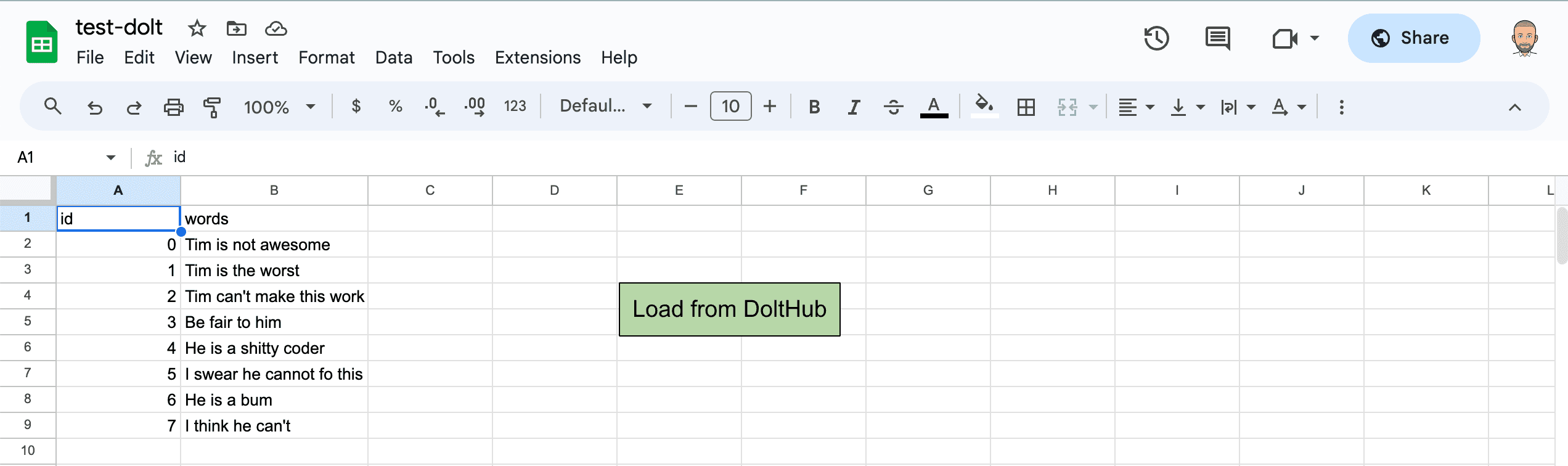The width and height of the screenshot is (1568, 466).
Task: Open the Extensions menu
Action: [x=537, y=57]
